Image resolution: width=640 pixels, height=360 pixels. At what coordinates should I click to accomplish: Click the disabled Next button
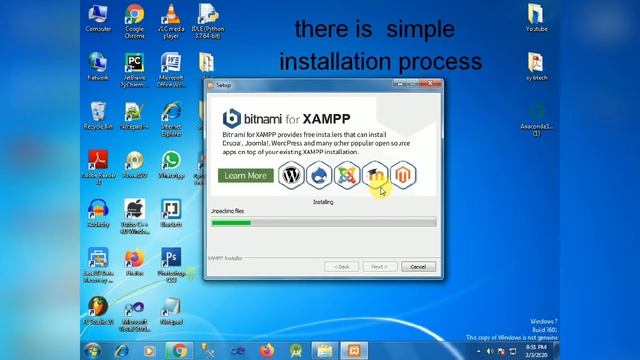pyautogui.click(x=380, y=267)
